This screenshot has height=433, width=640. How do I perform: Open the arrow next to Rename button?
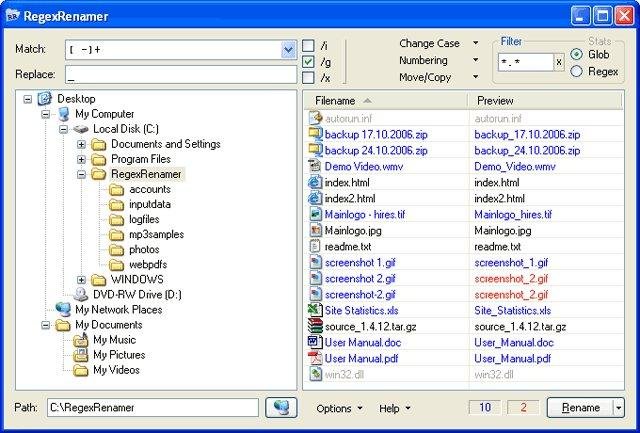(619, 408)
